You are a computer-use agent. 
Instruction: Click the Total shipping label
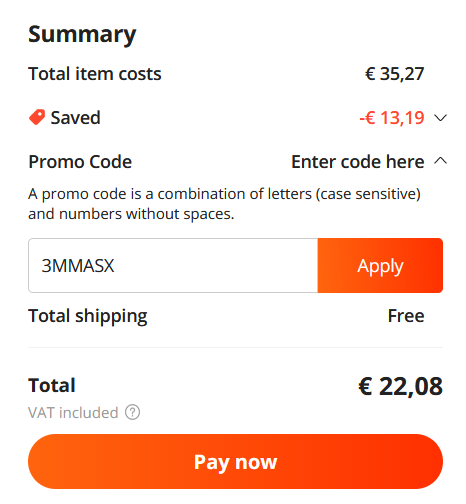click(88, 316)
